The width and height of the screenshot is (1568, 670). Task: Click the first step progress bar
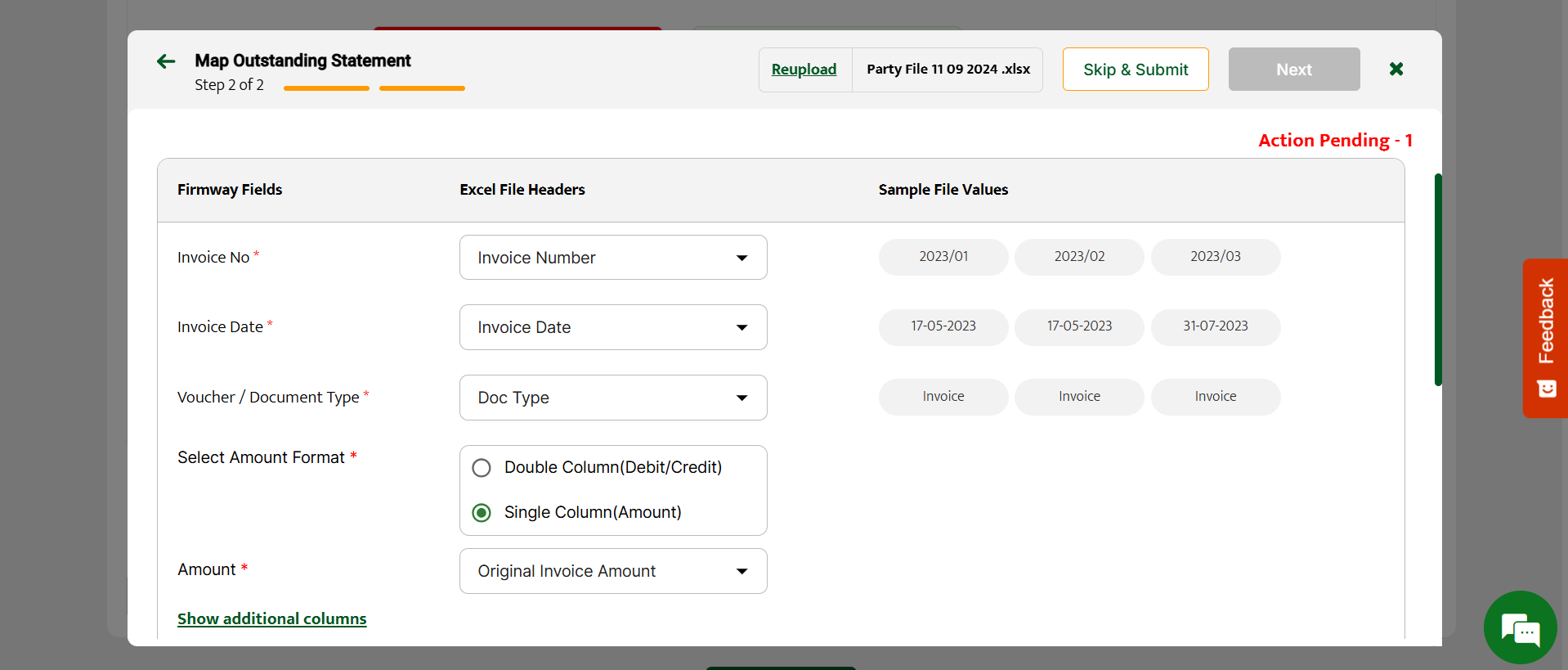click(326, 88)
